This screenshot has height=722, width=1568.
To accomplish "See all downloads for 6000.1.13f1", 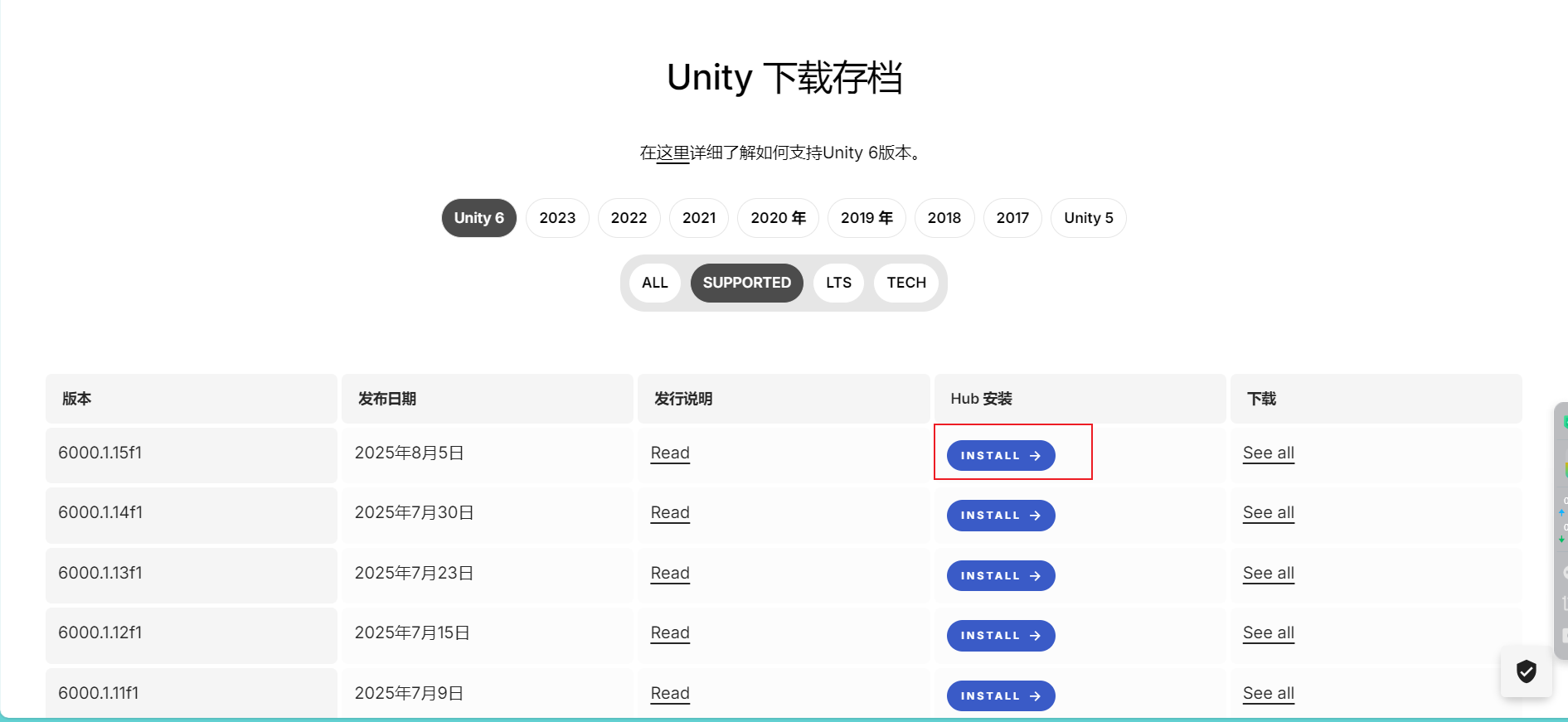I will click(x=1269, y=574).
